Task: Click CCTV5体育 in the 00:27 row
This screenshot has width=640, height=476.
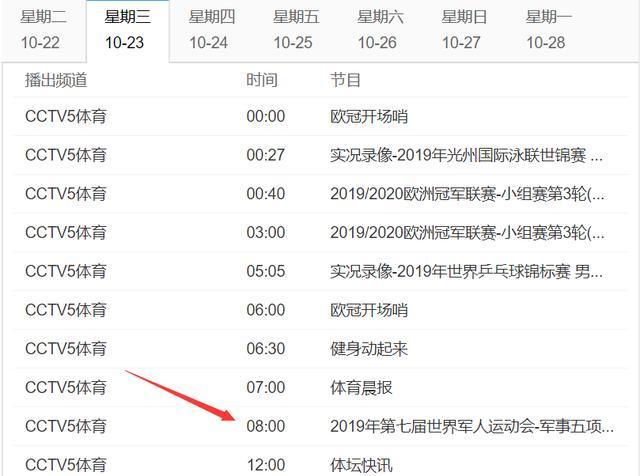Action: point(66,155)
